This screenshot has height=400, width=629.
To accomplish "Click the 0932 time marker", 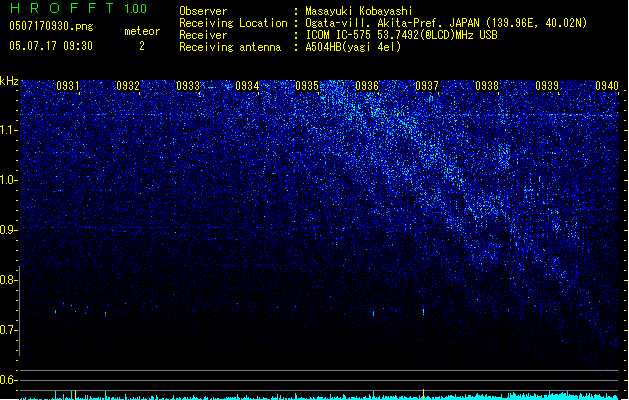I will point(128,85).
